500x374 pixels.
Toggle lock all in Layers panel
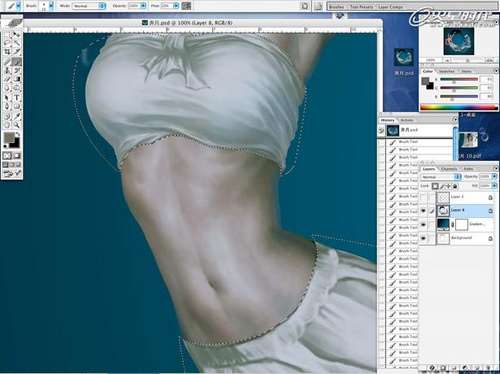pyautogui.click(x=455, y=186)
